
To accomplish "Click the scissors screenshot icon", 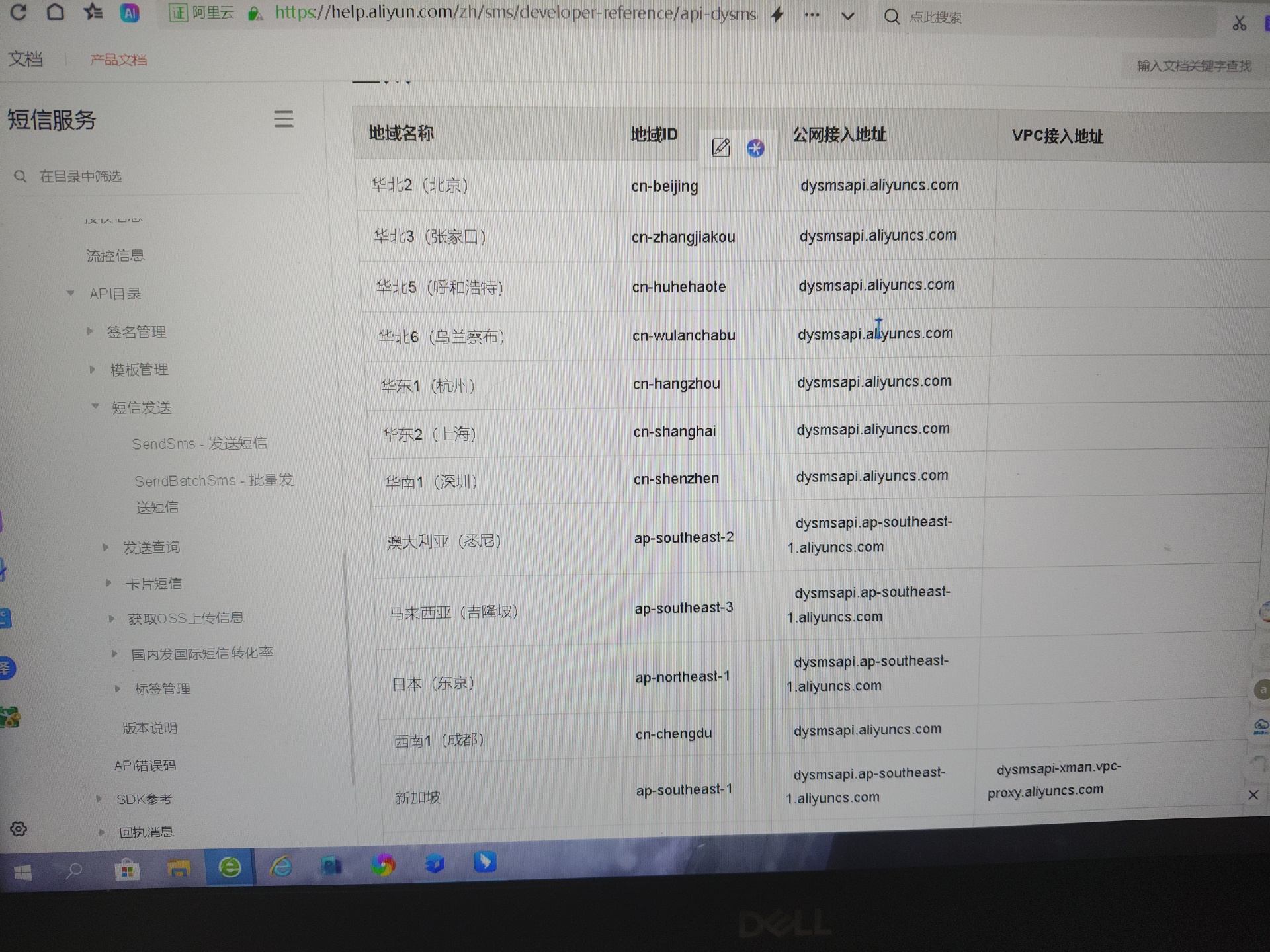I will [1240, 24].
